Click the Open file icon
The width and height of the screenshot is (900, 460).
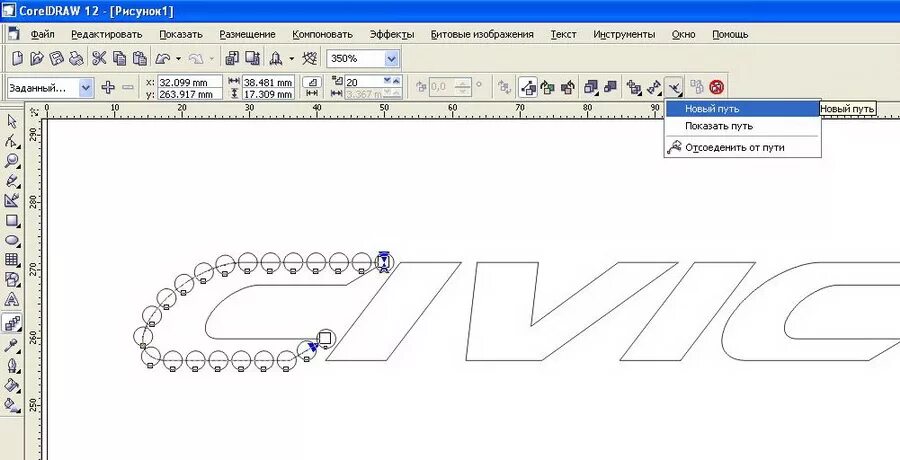click(x=37, y=59)
